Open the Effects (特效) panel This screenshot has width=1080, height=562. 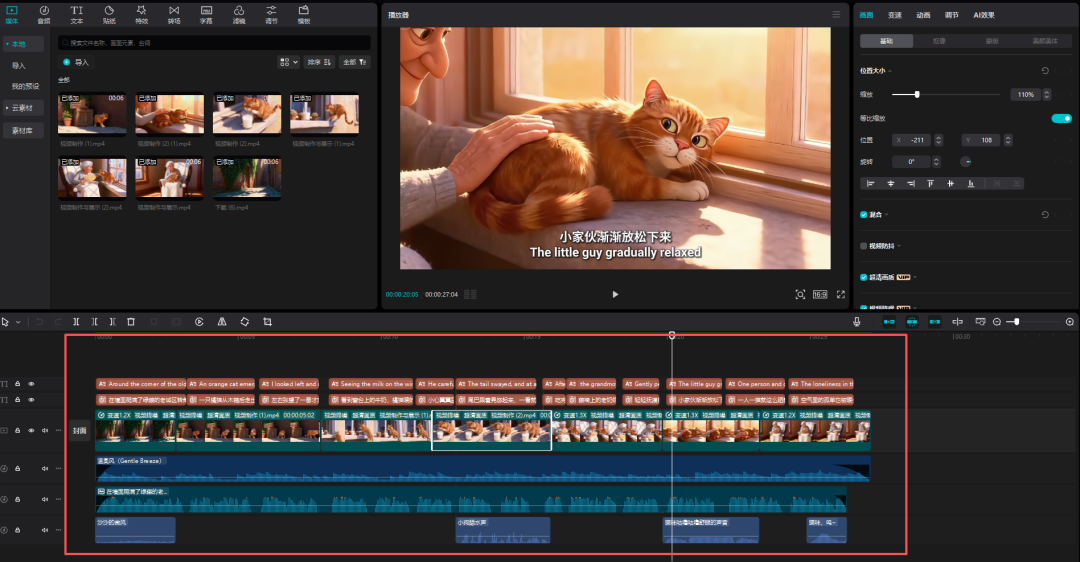[x=141, y=14]
